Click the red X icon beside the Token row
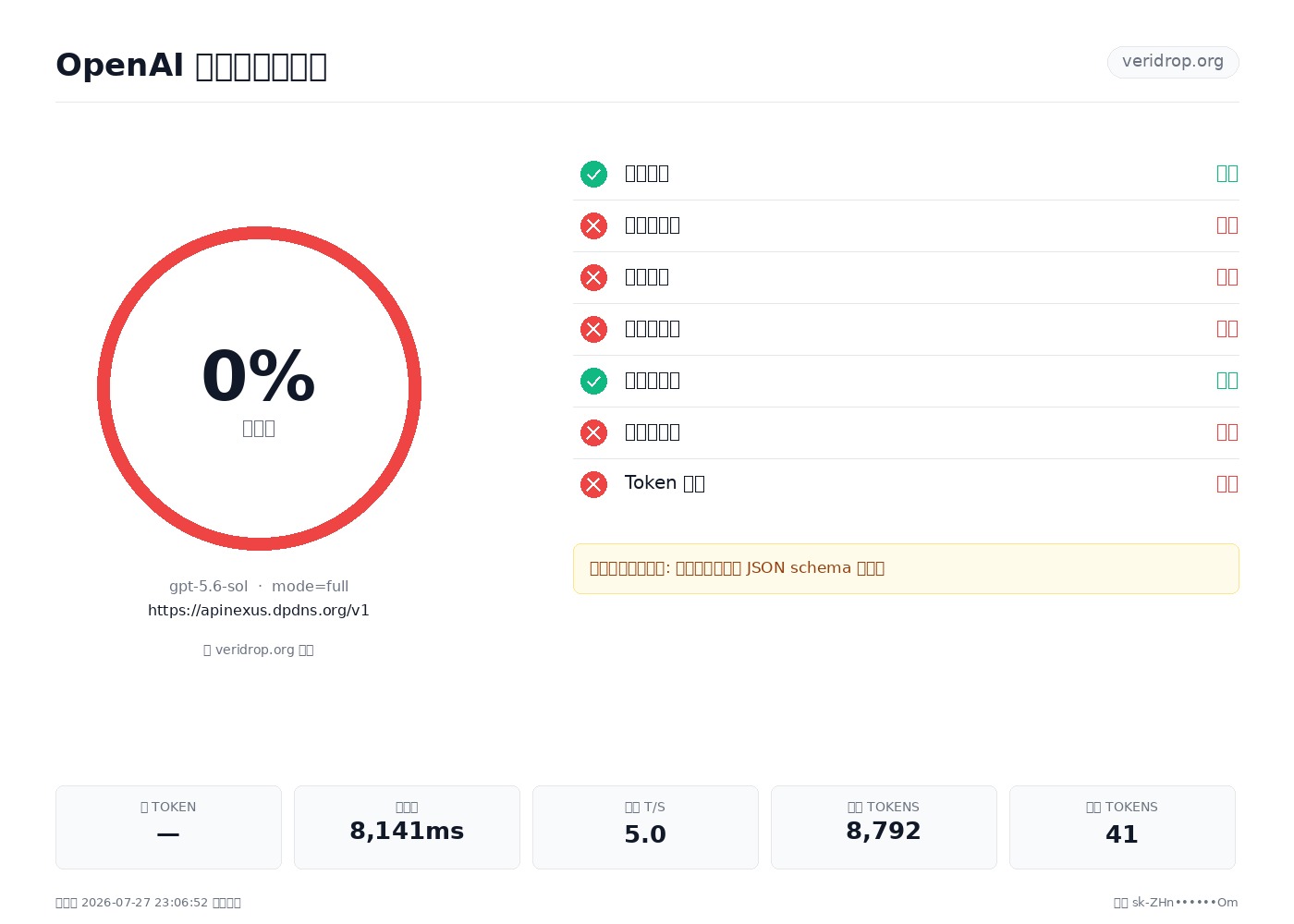The width and height of the screenshot is (1294, 924). (593, 484)
